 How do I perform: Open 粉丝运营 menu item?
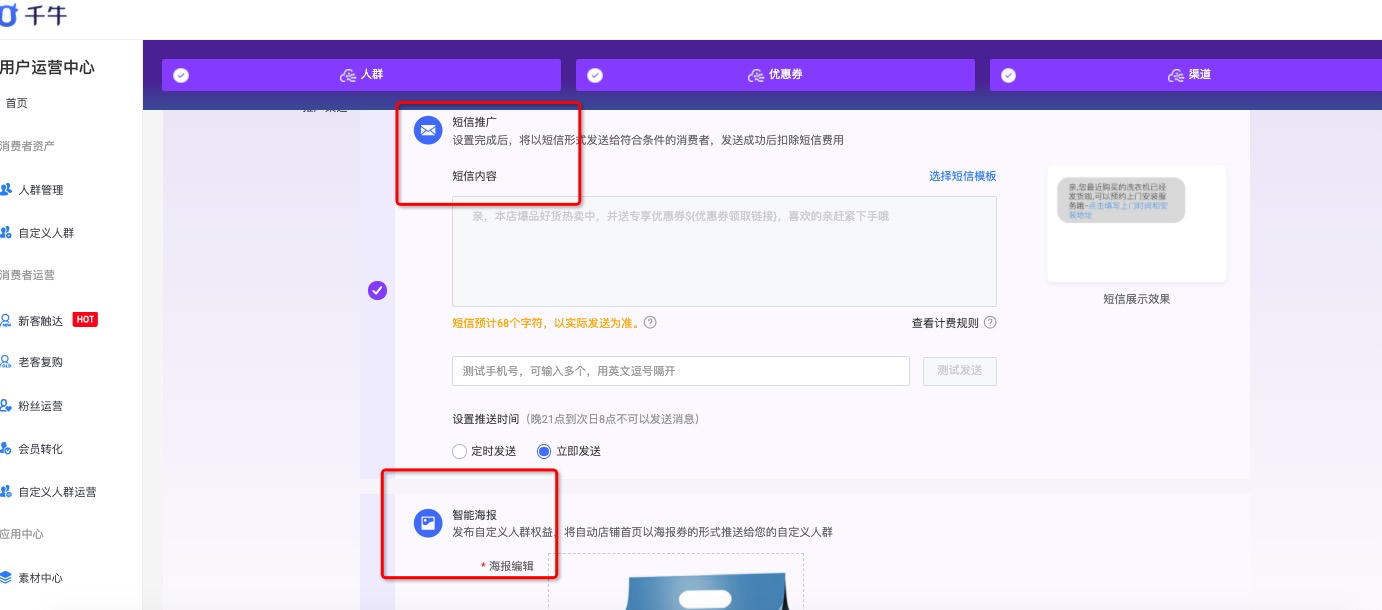tap(41, 406)
